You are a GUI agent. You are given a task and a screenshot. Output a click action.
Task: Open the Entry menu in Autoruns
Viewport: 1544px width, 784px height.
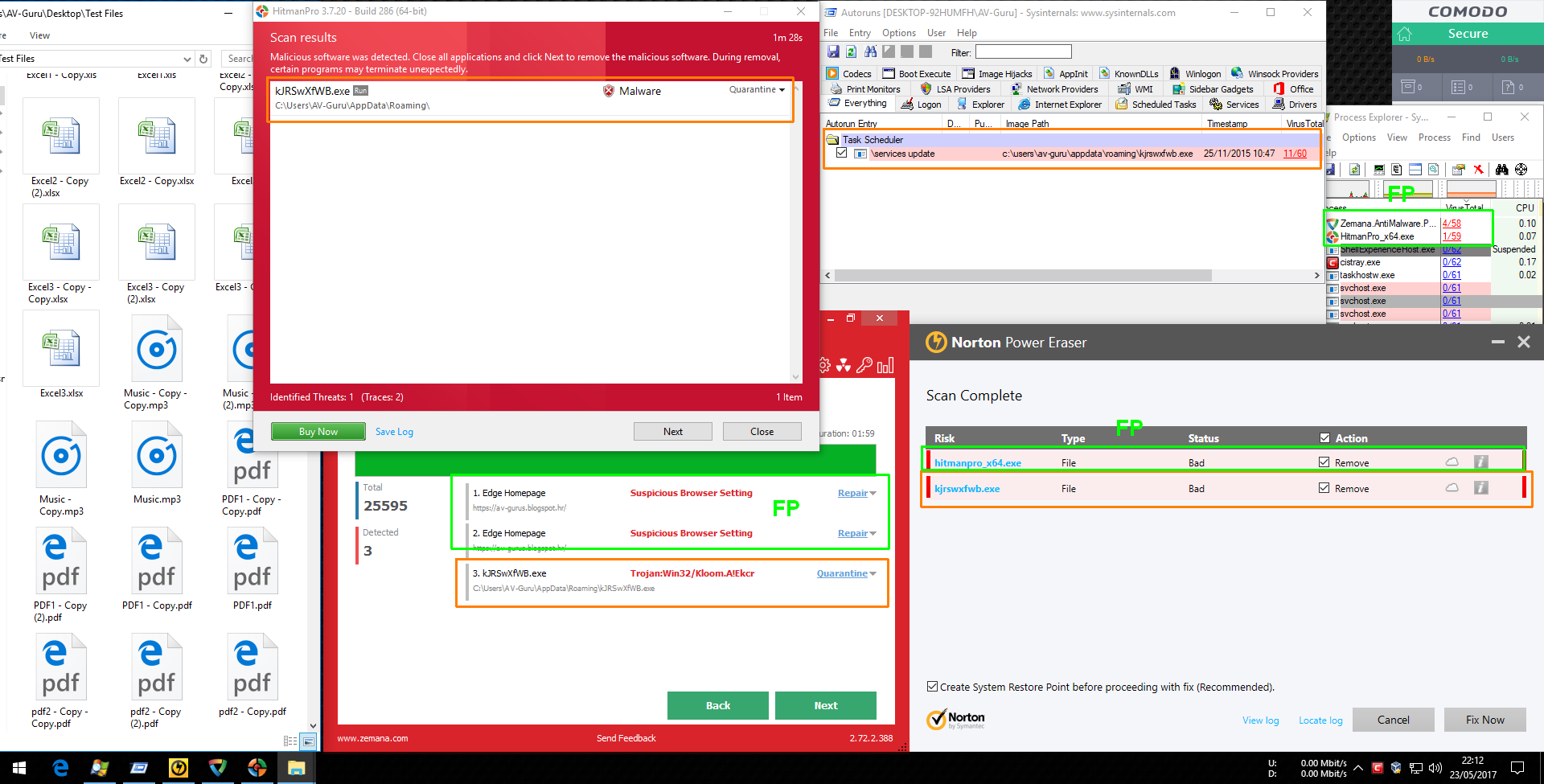[860, 33]
